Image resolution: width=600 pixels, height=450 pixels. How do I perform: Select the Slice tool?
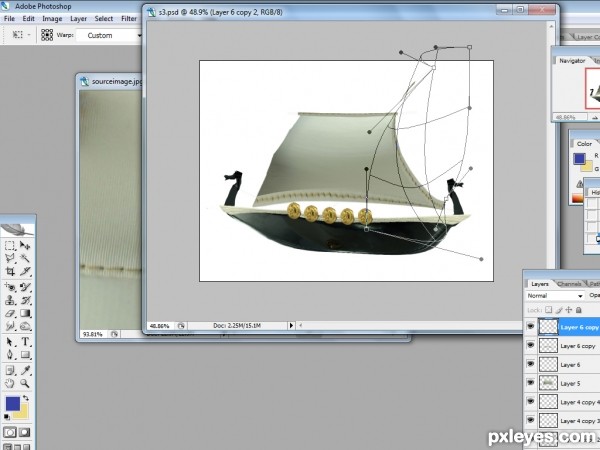(25, 271)
